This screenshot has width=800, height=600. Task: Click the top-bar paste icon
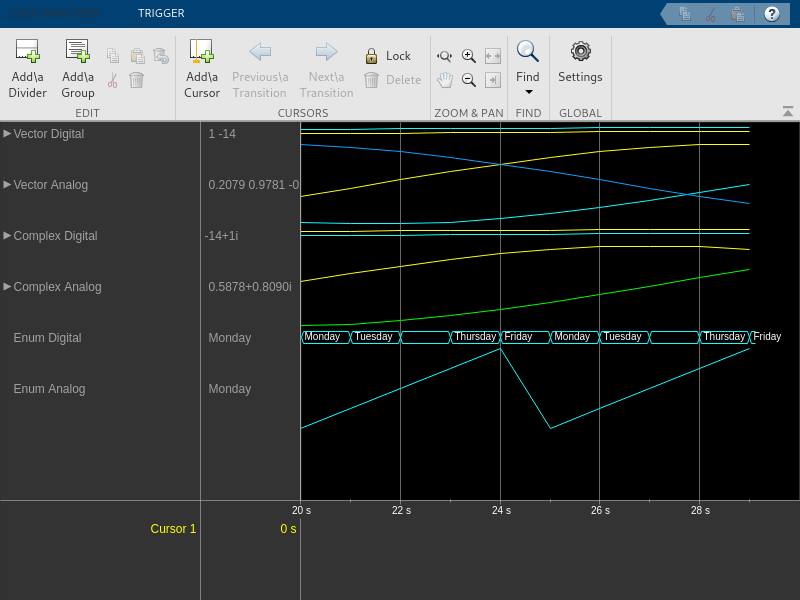coord(737,14)
